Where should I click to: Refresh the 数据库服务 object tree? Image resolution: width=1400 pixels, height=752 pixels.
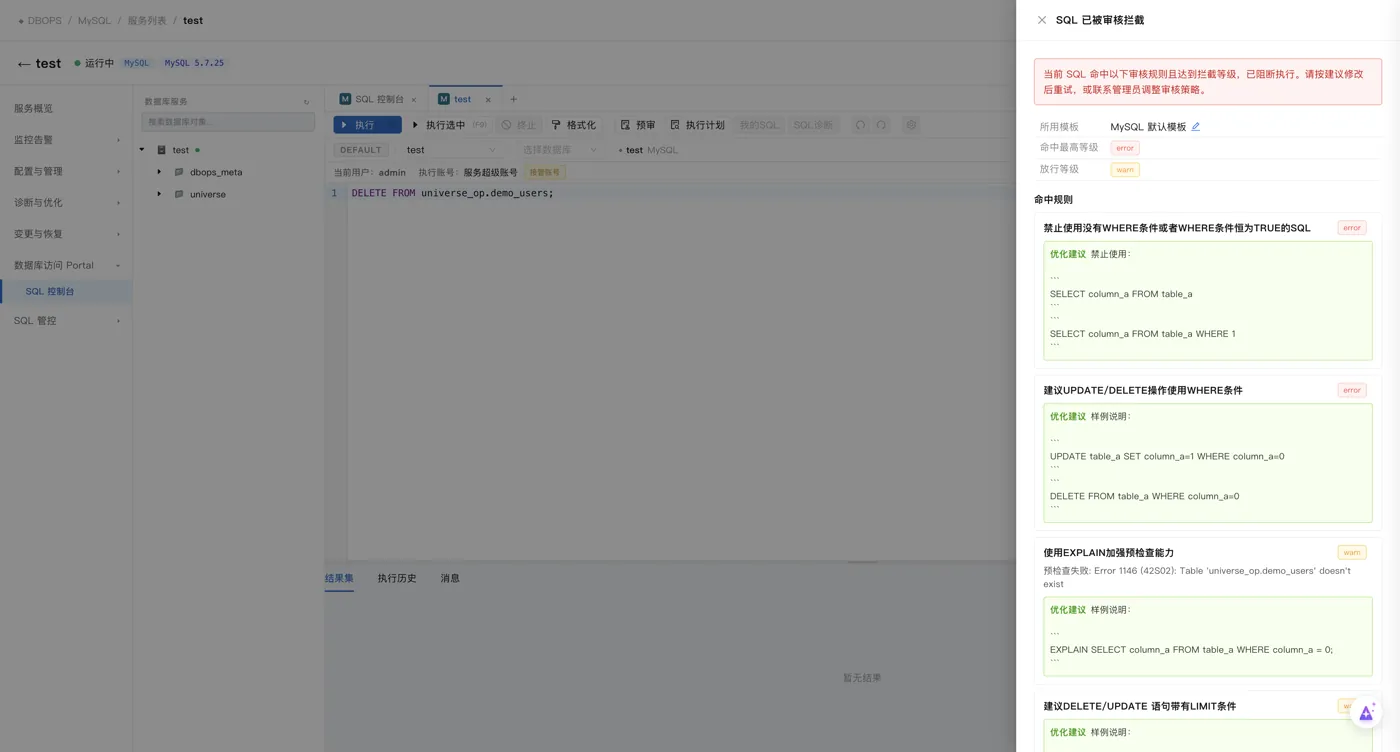click(306, 102)
